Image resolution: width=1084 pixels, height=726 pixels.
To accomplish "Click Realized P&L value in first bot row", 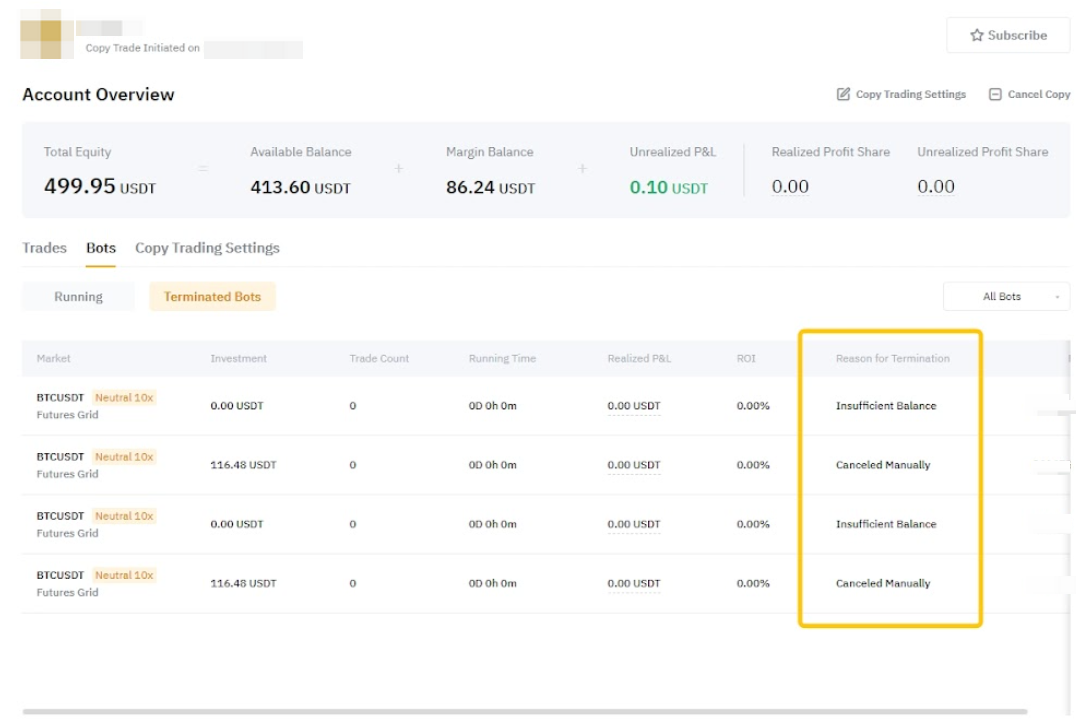I will point(634,406).
